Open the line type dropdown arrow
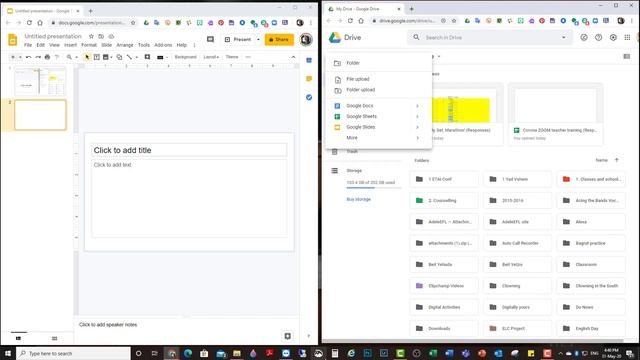 [137, 57]
